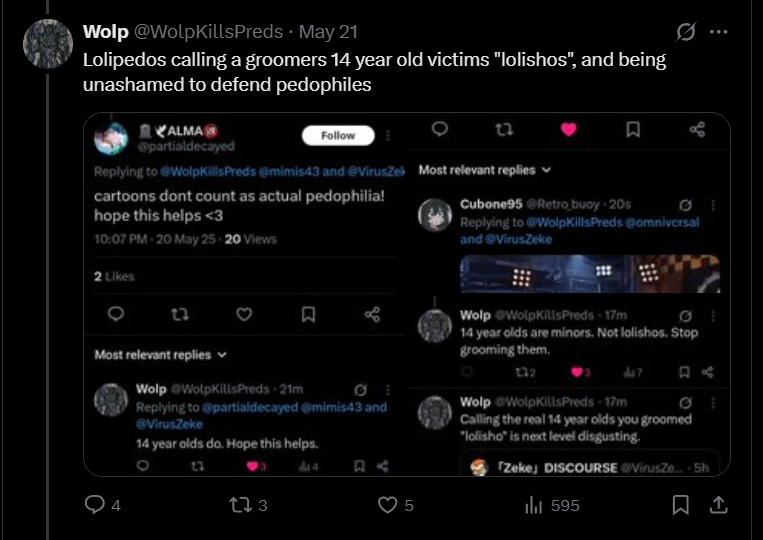Open the May 21 timestamp link
Viewport: 763px width, 540px height.
click(328, 32)
